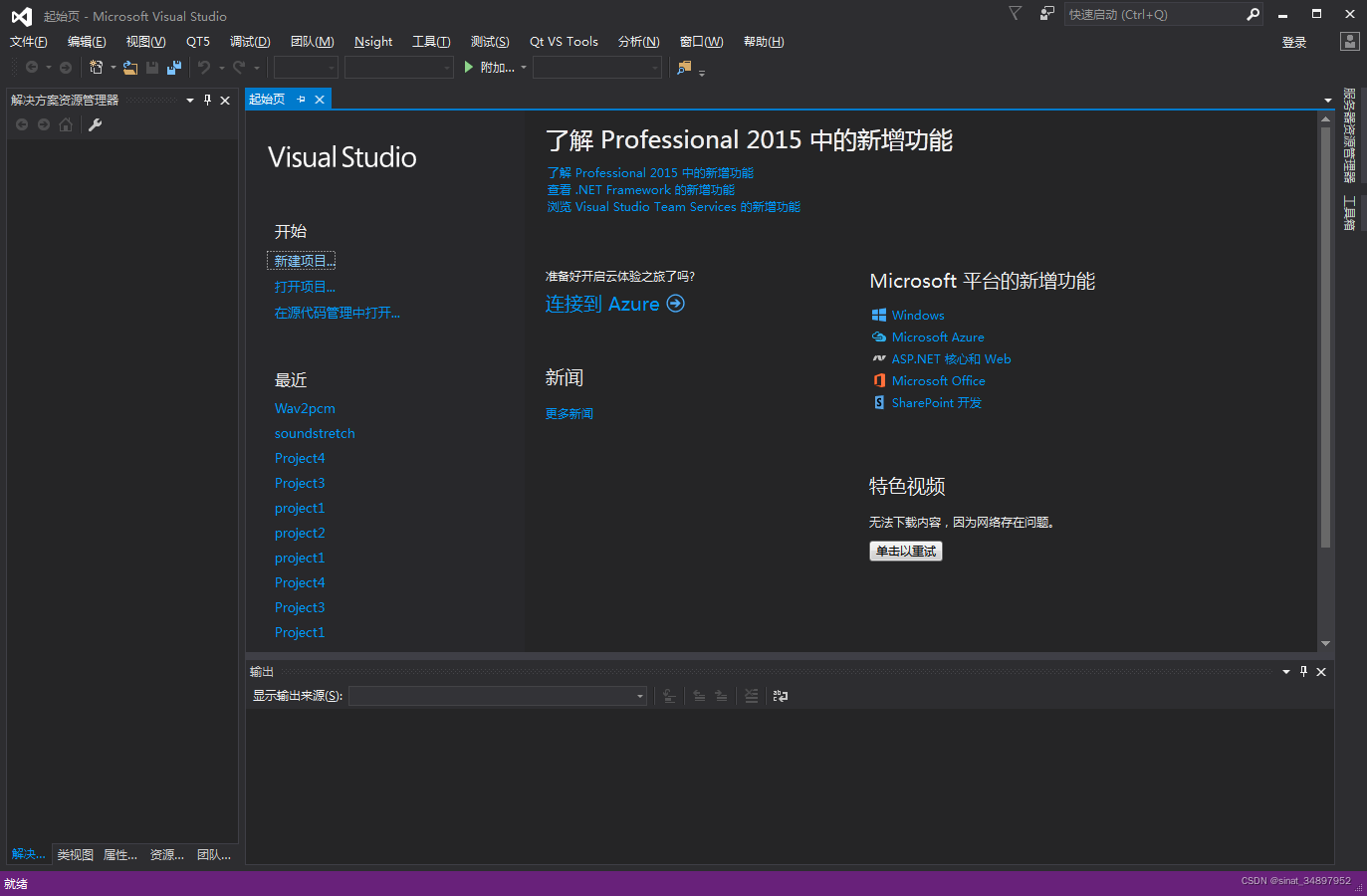Close the 起始页 tab

tap(320, 100)
